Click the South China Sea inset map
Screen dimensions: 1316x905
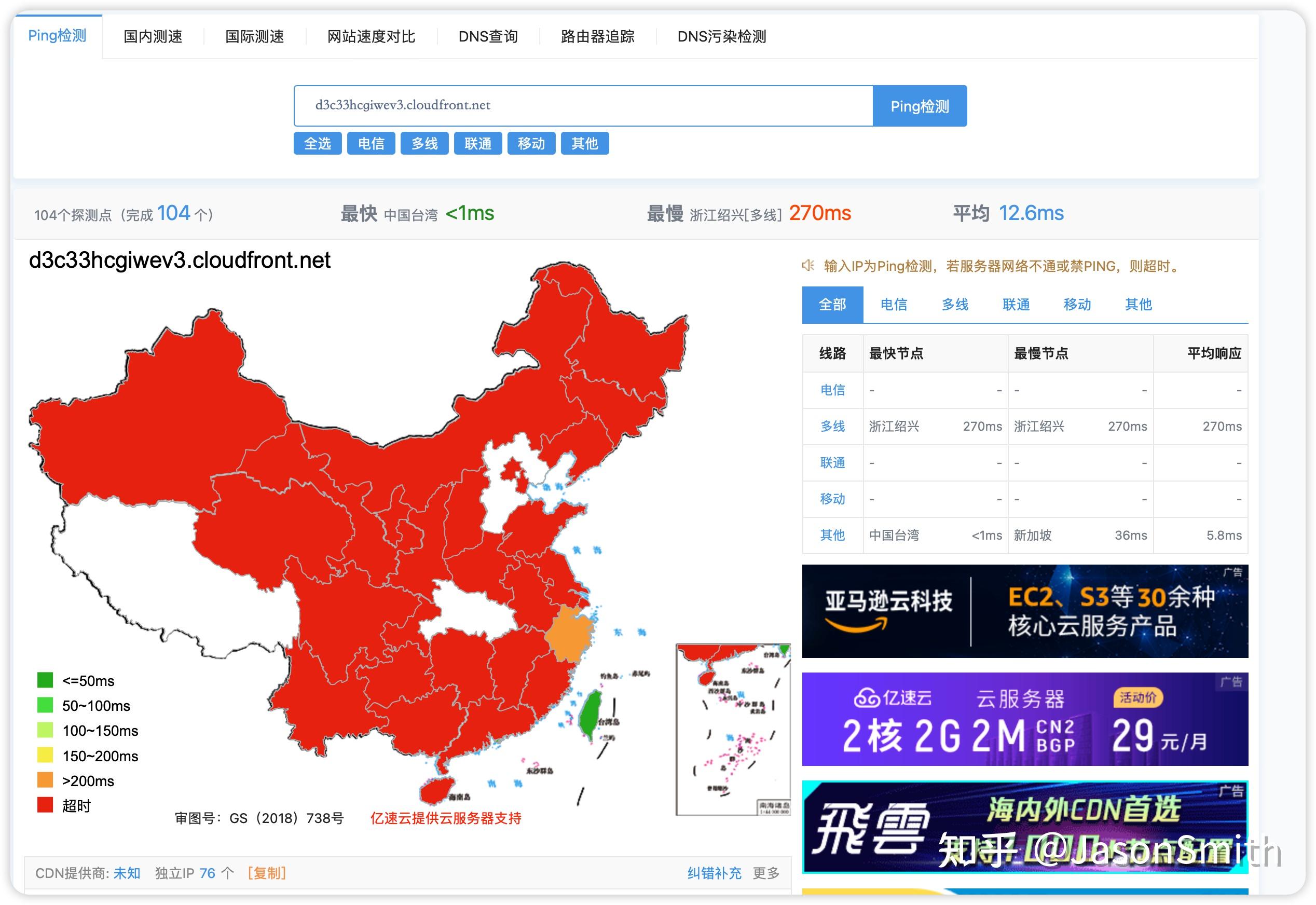pyautogui.click(x=733, y=730)
